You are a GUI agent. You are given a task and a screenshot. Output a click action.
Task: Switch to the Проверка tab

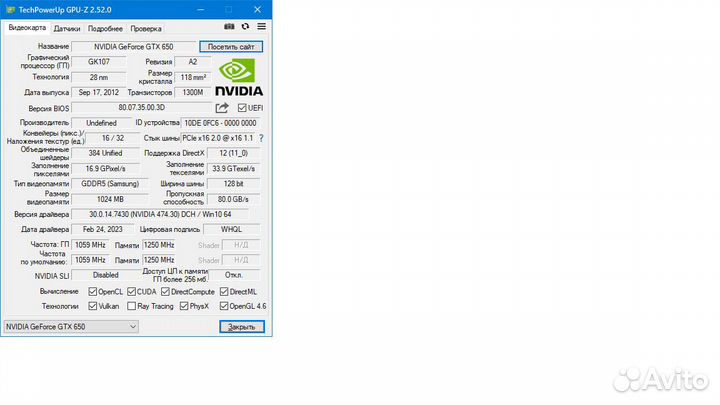click(x=146, y=28)
